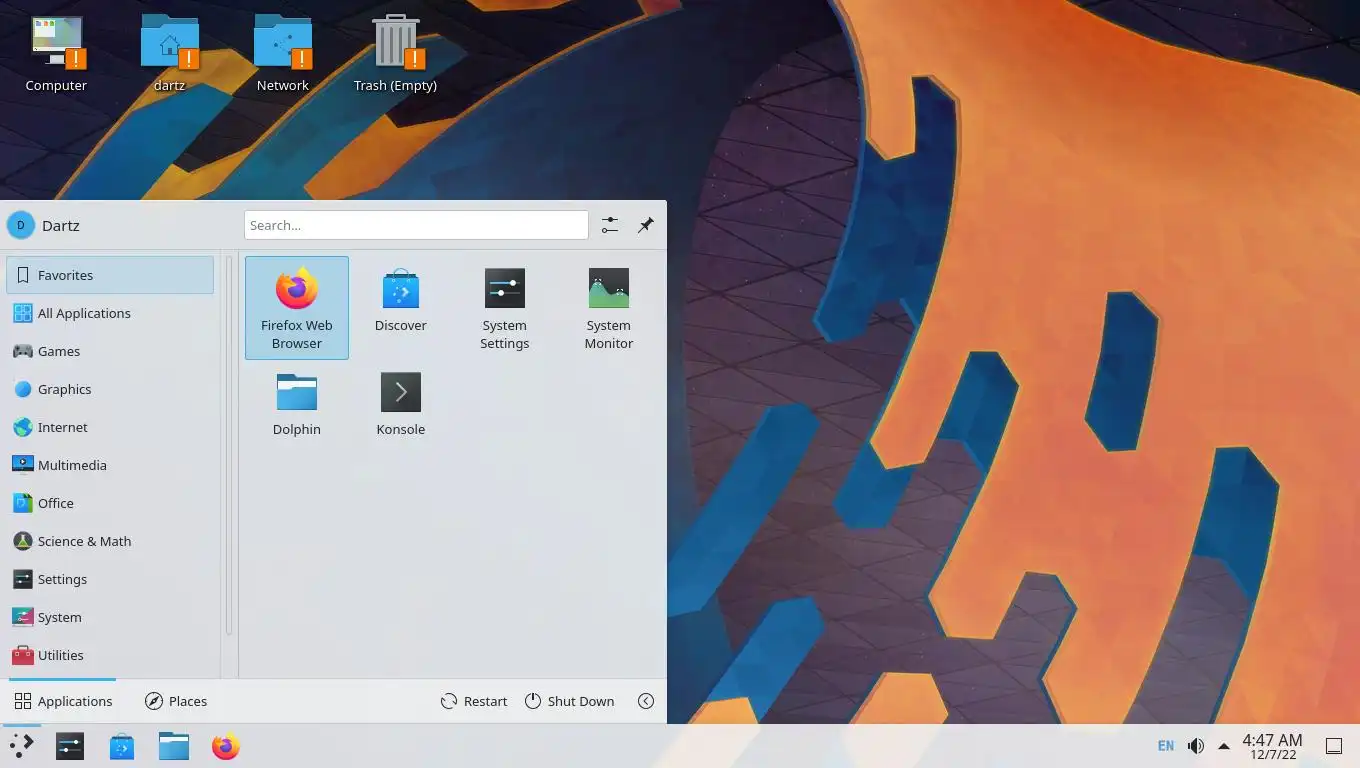This screenshot has width=1360, height=768.
Task: Click the Restart button
Action: point(474,701)
